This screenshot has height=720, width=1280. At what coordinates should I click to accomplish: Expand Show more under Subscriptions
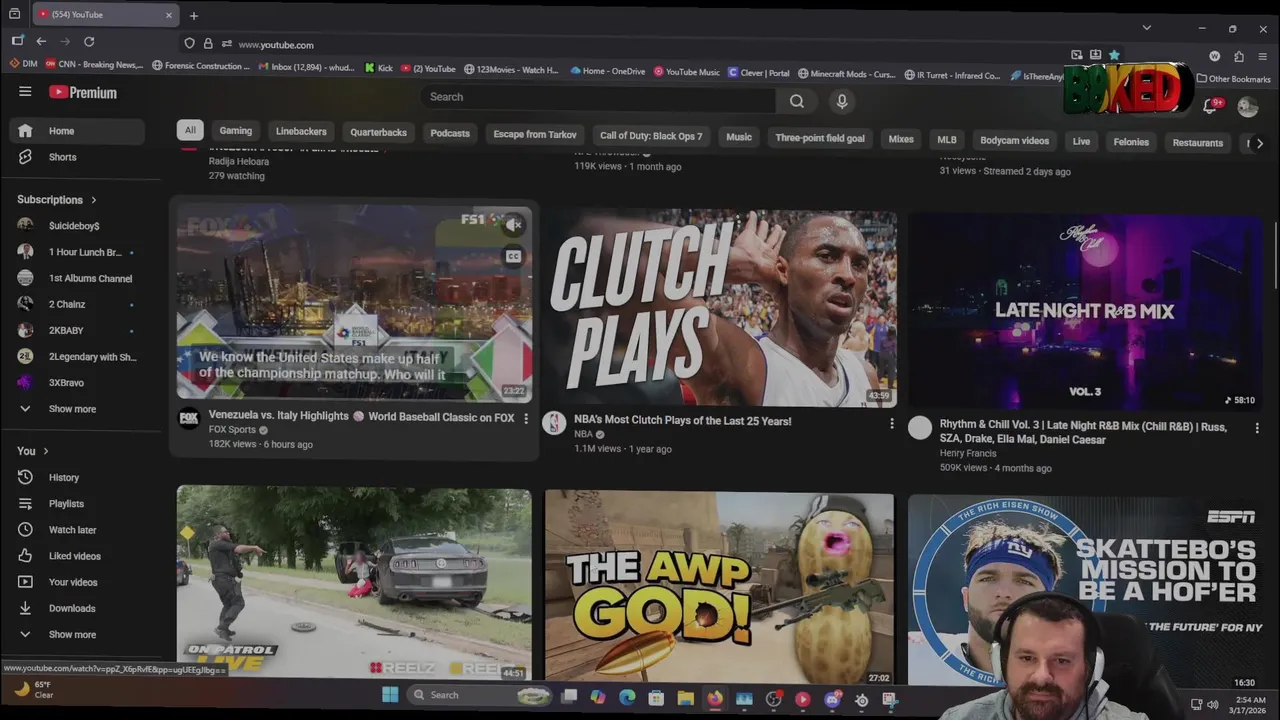coord(72,409)
